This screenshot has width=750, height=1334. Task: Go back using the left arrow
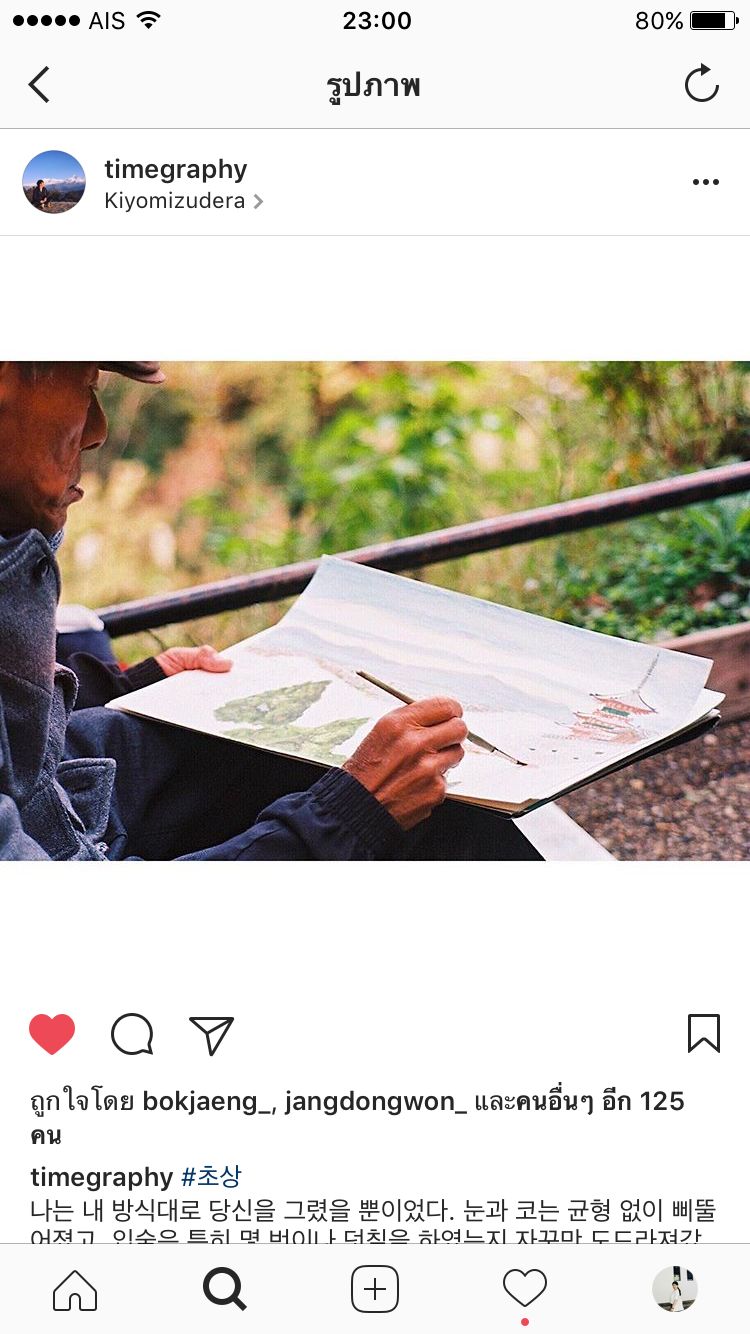click(39, 85)
